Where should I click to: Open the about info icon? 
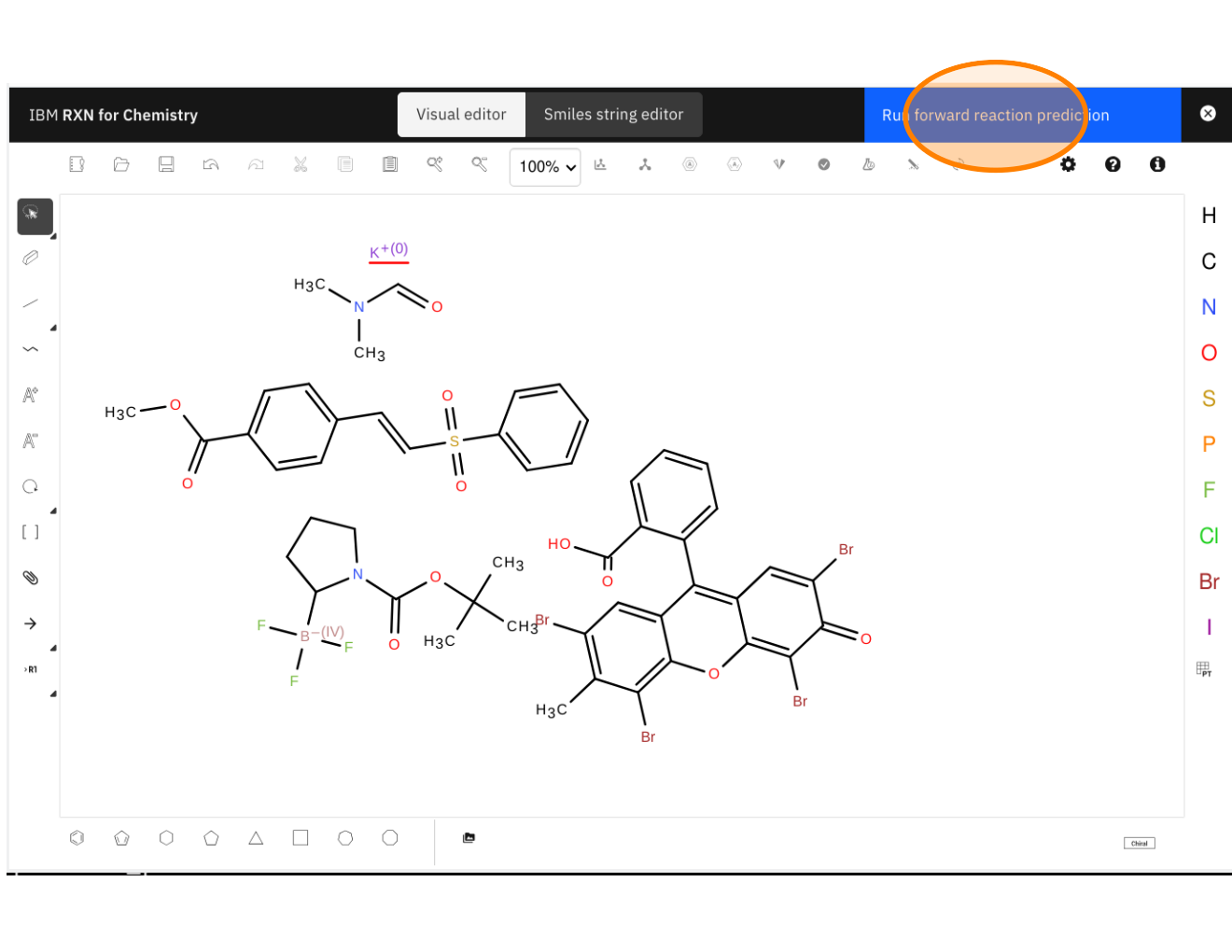tap(1157, 164)
